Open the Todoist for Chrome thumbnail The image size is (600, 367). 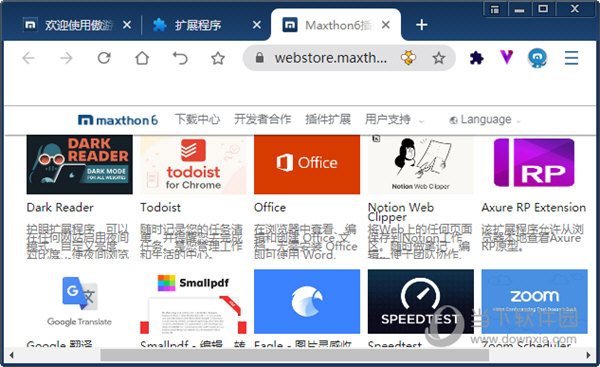pyautogui.click(x=193, y=165)
